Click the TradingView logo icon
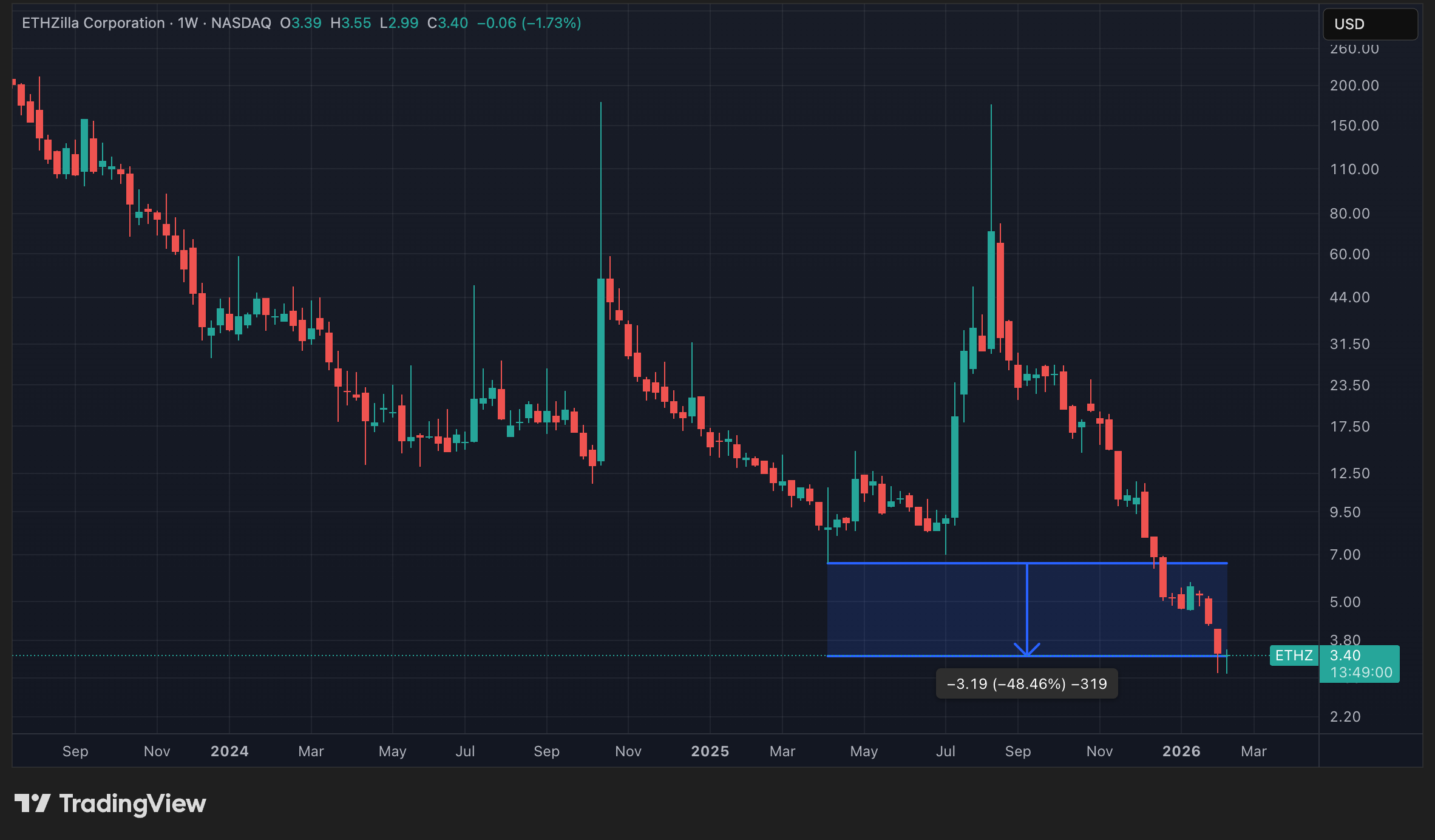Viewport: 1435px width, 840px height. click(32, 803)
